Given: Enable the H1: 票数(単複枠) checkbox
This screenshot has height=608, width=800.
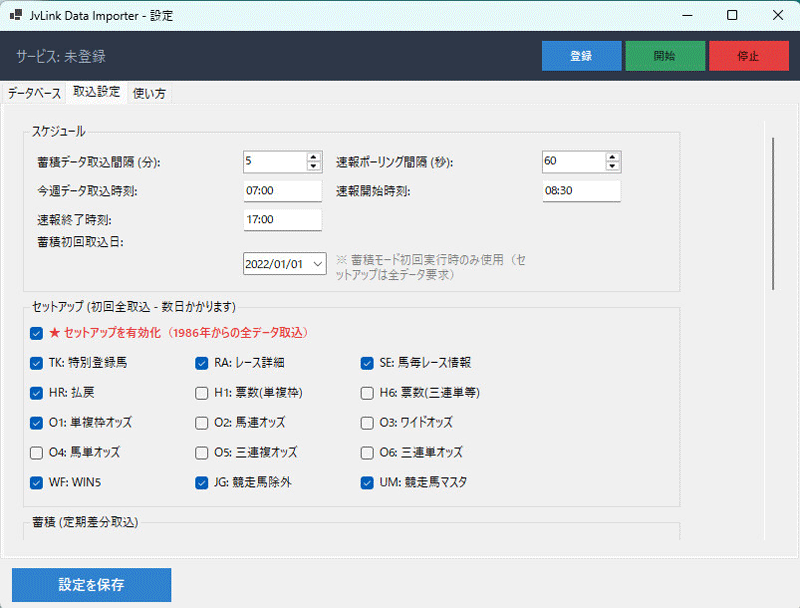Looking at the screenshot, I should [202, 393].
